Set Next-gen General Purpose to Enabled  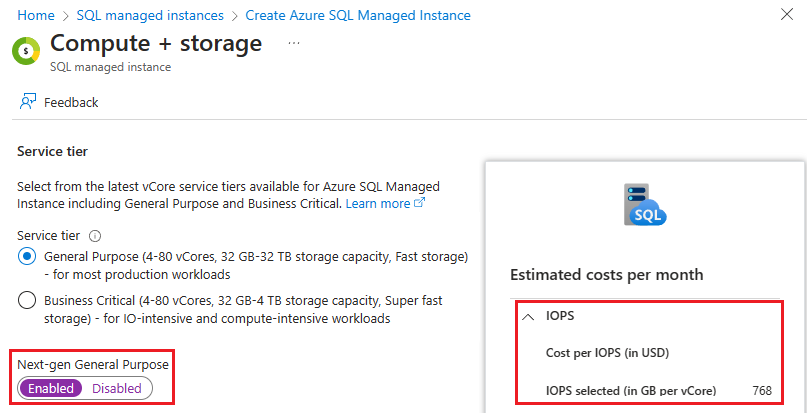point(52,388)
